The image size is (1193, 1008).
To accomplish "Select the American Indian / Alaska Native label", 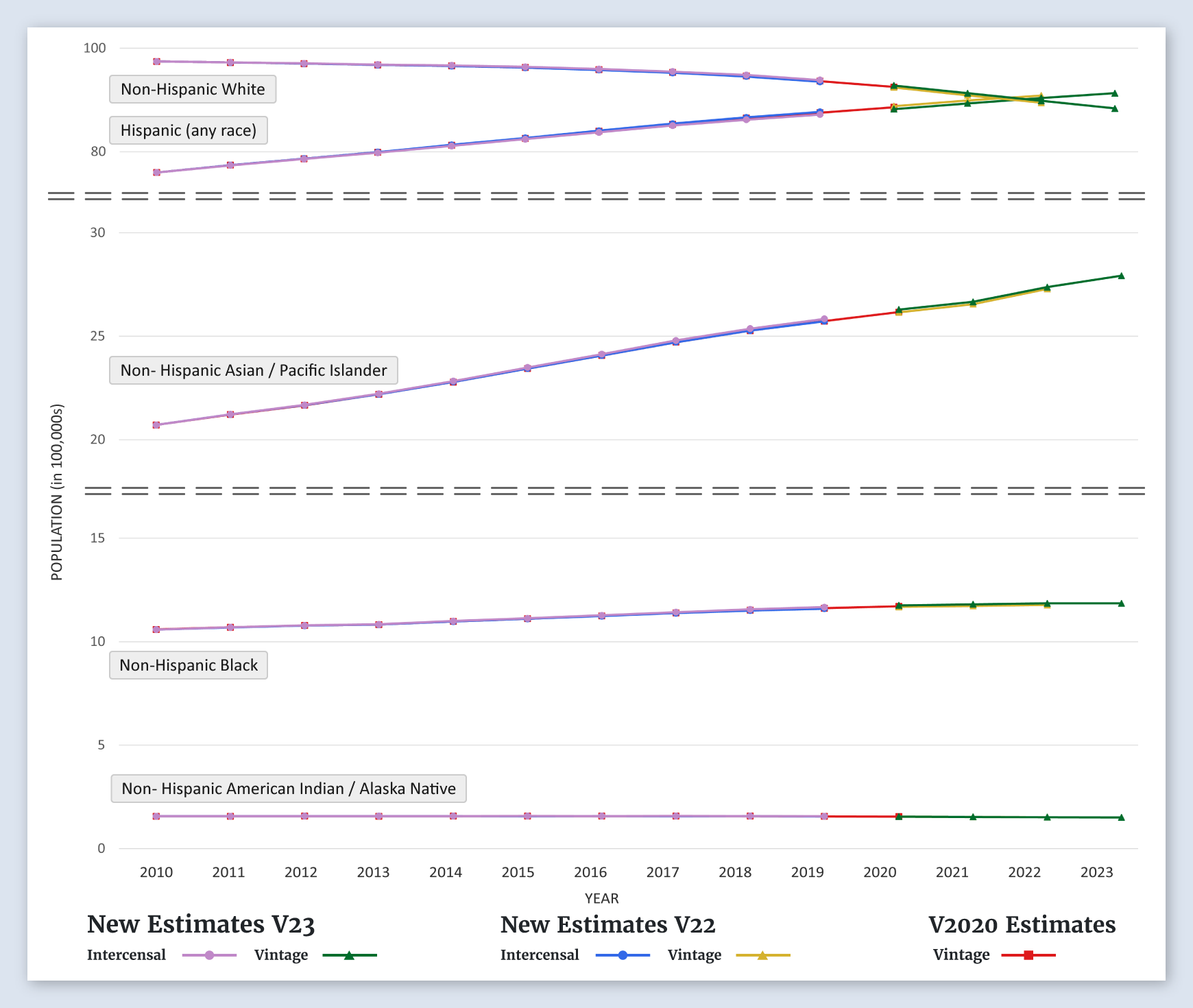I will (289, 789).
